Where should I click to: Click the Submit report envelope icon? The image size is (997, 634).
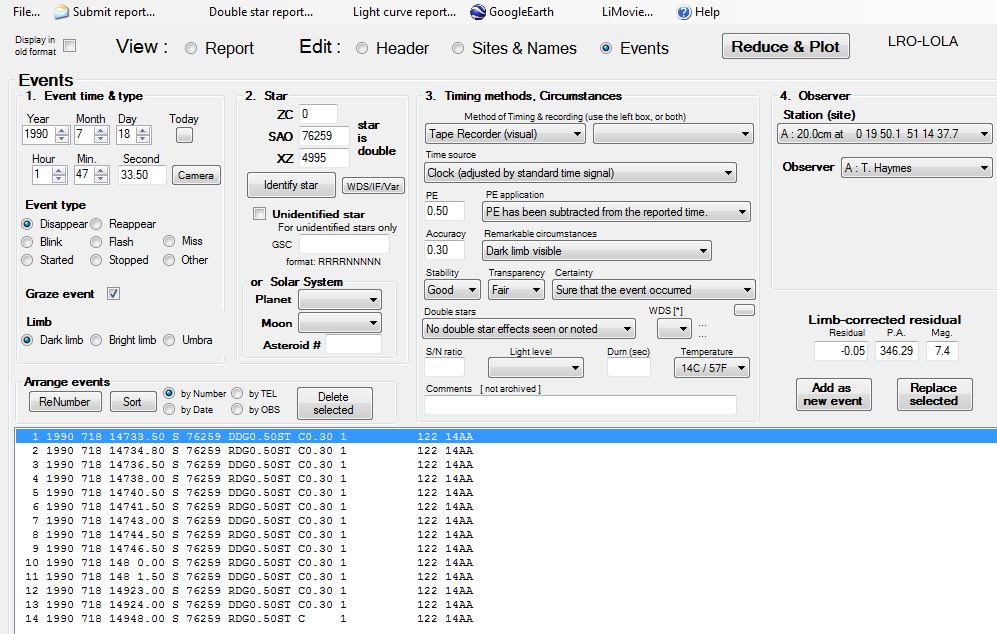[x=61, y=12]
